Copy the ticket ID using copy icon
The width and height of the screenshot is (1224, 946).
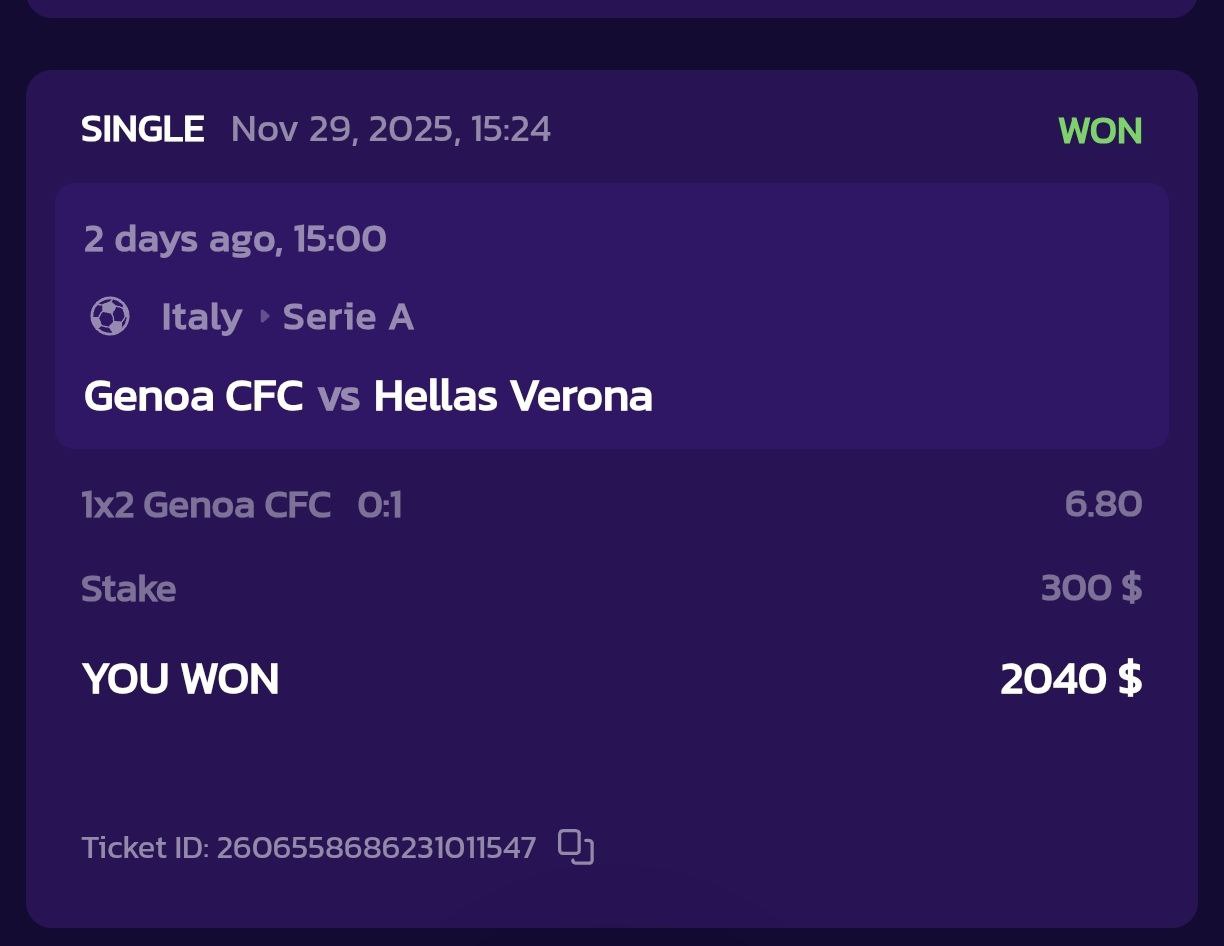(576, 847)
